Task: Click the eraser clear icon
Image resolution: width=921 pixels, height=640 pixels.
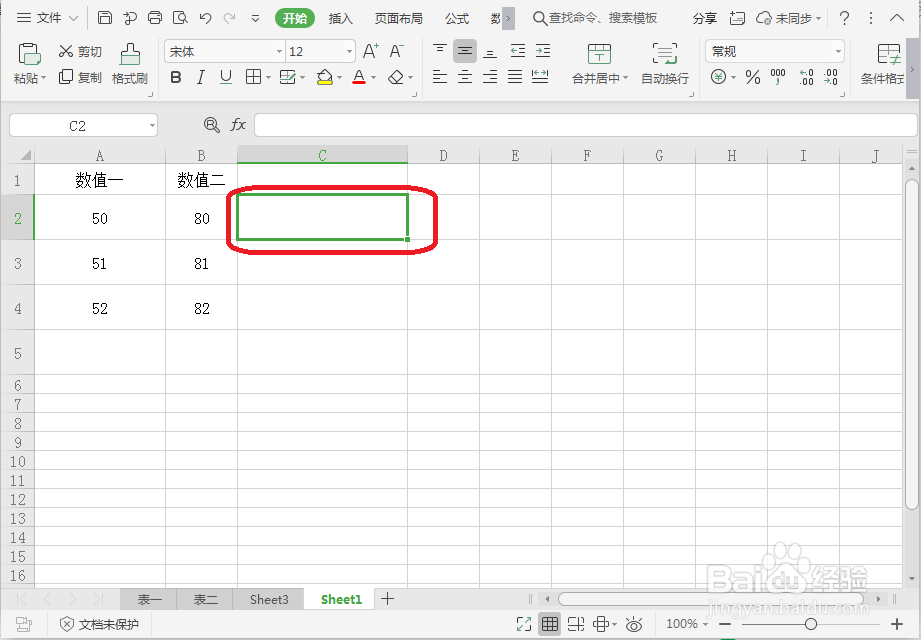Action: click(x=396, y=77)
